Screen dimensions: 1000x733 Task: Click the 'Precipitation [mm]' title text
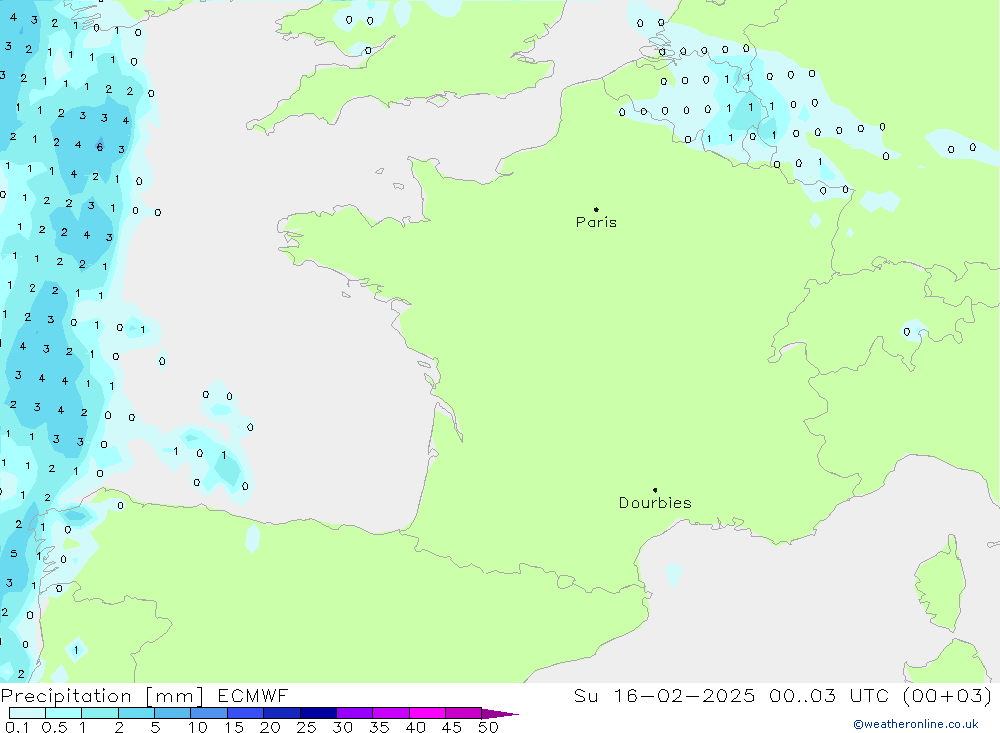coord(102,695)
